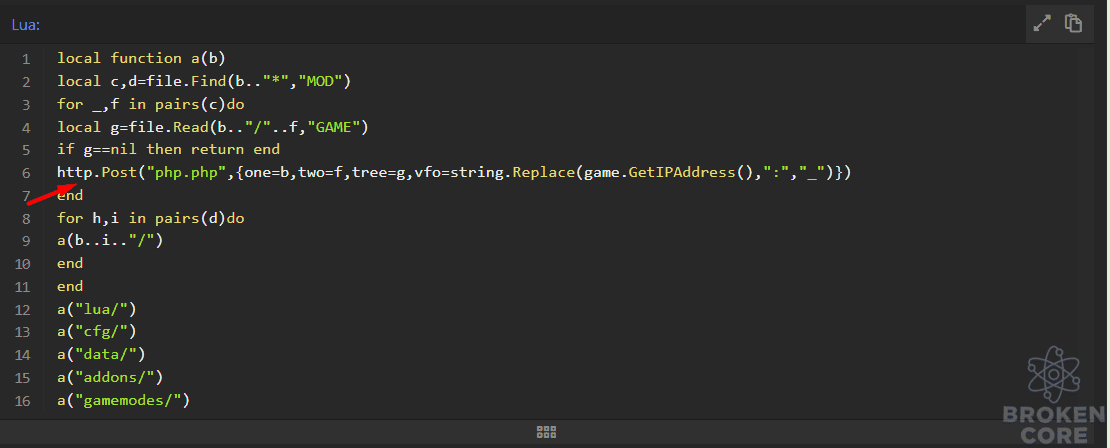Click the a("addons/") line
The image size is (1110, 448).
click(x=110, y=377)
